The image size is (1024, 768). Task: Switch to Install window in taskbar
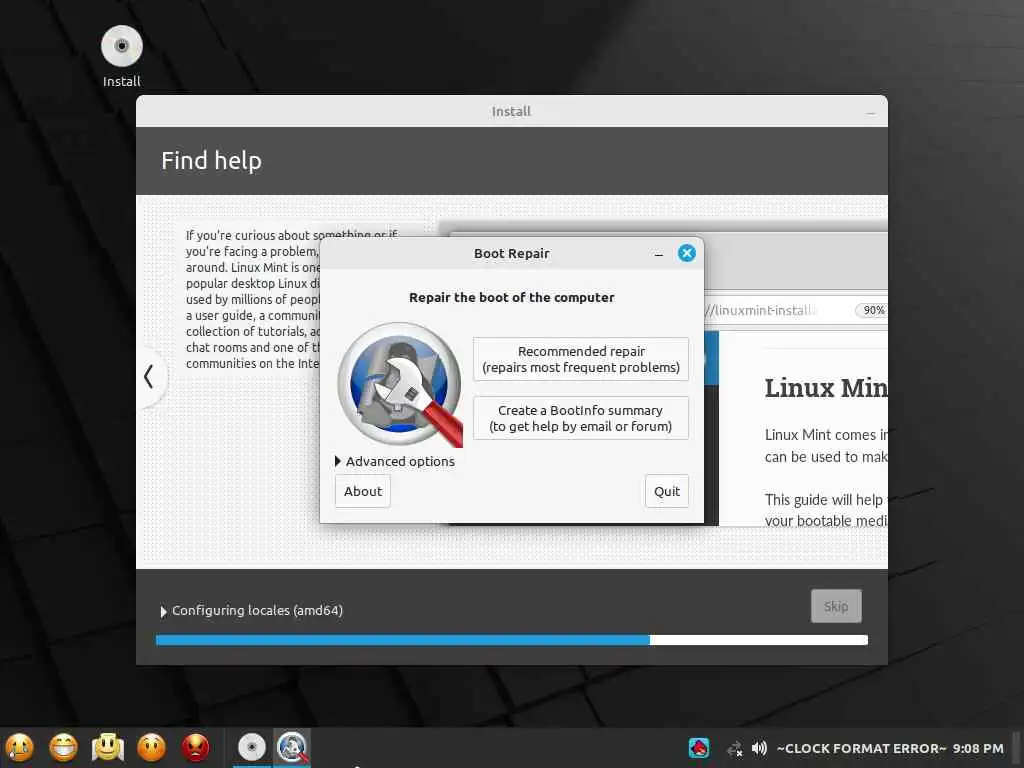(251, 747)
